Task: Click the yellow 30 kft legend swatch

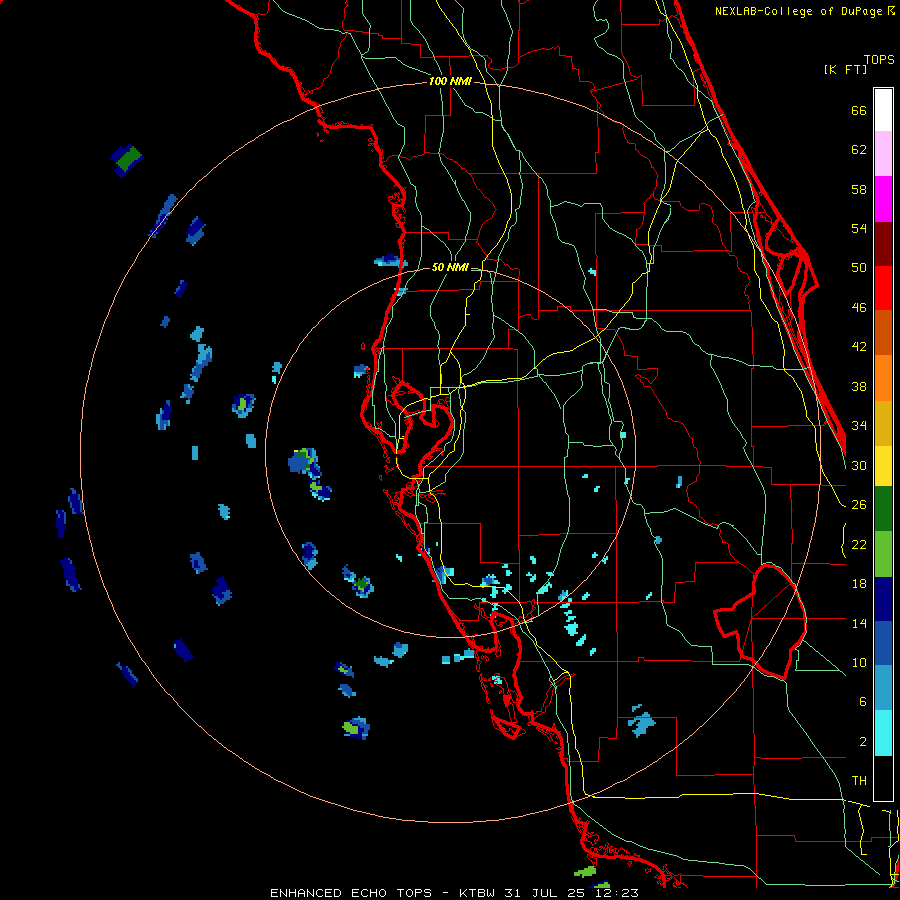Action: (x=883, y=466)
